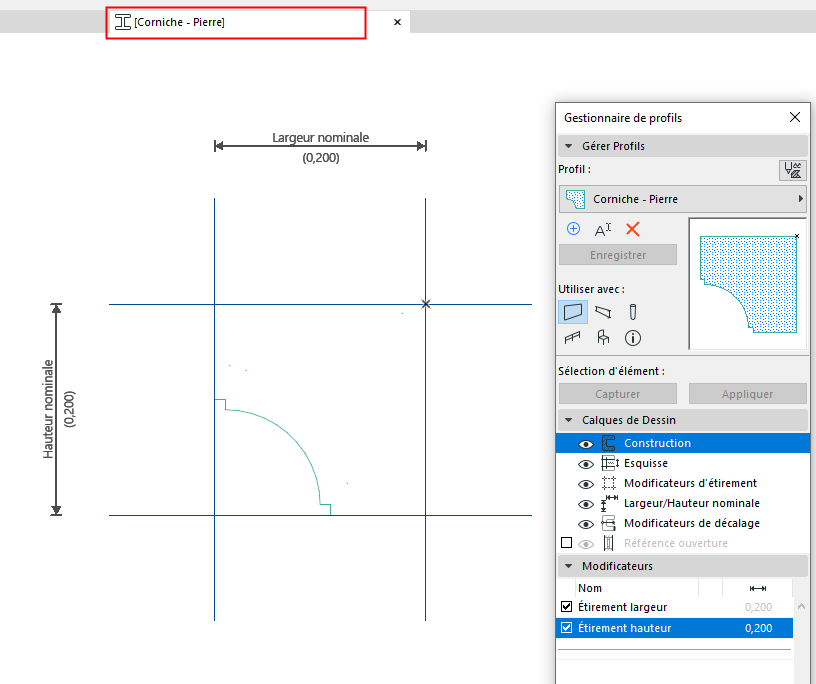The width and height of the screenshot is (816, 684).
Task: Select the Railing usage icon
Action: [572, 338]
